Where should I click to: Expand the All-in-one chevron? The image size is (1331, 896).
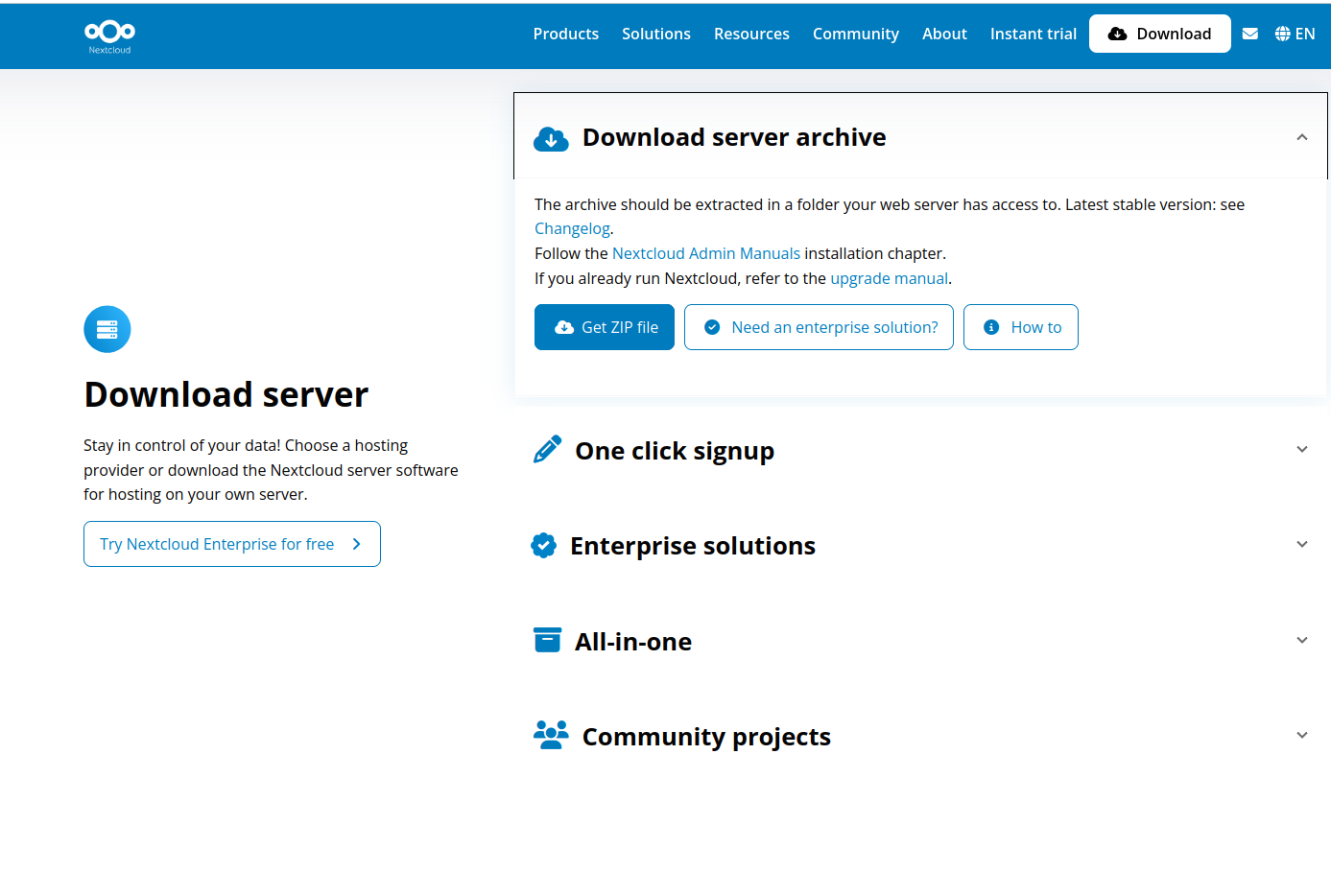tap(1302, 640)
